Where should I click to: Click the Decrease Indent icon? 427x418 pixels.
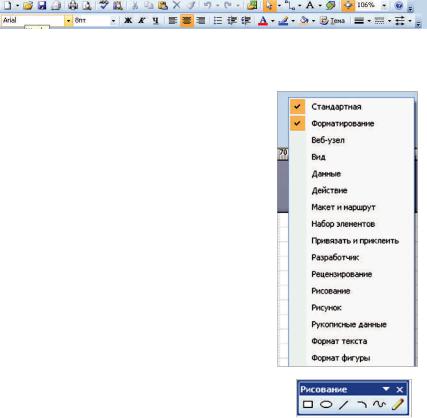[232, 21]
